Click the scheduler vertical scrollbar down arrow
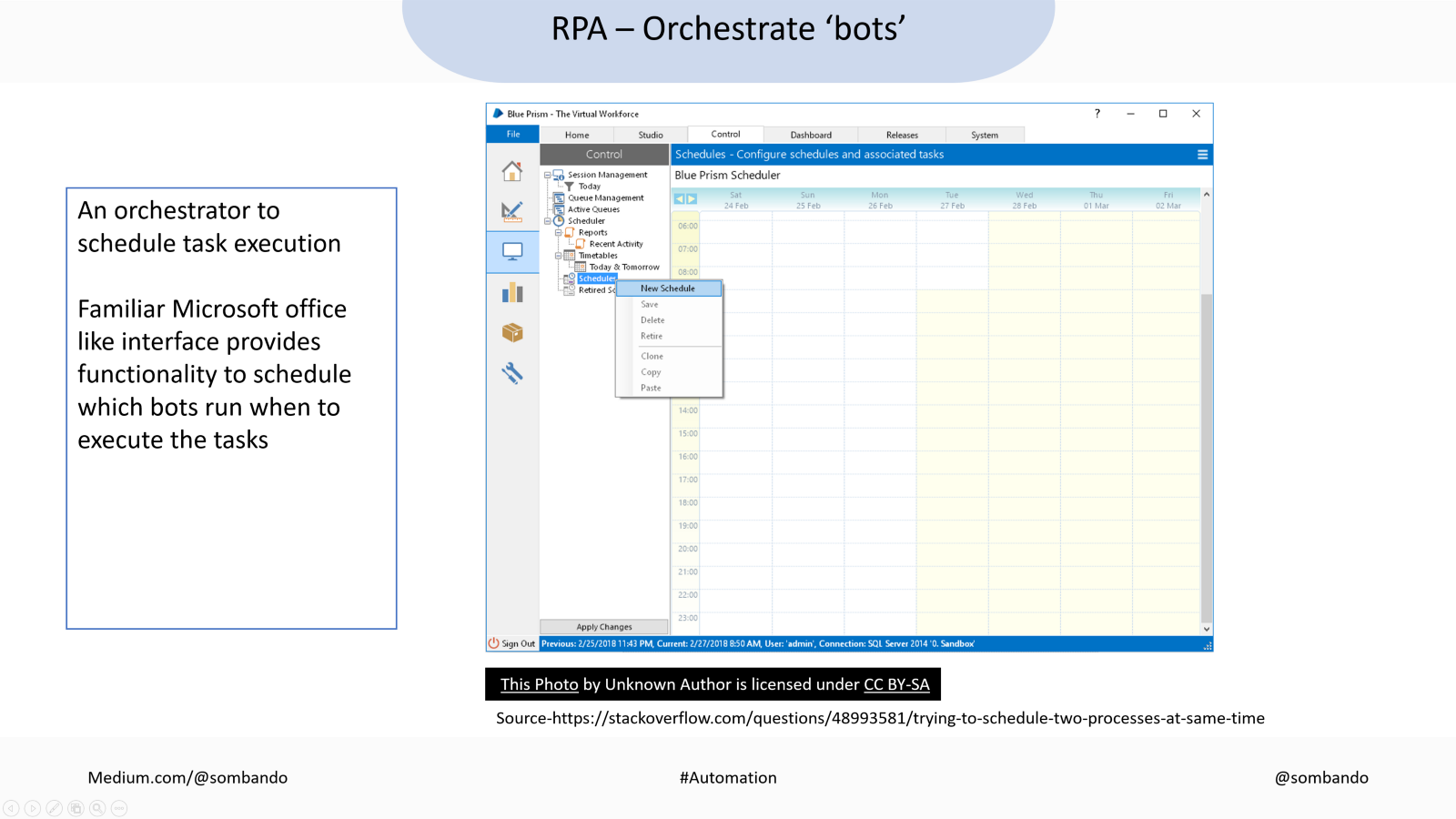Image resolution: width=1456 pixels, height=819 pixels. pos(1207,629)
